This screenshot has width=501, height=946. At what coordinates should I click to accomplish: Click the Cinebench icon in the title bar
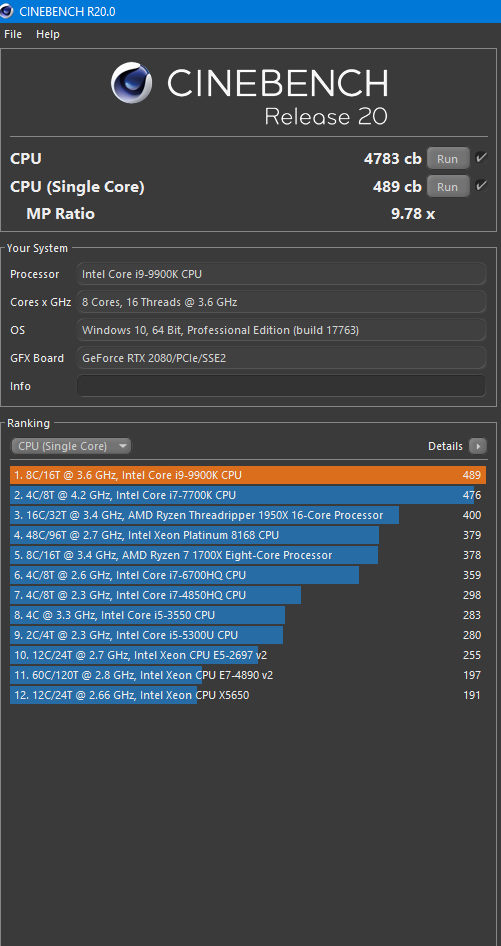pos(7,11)
